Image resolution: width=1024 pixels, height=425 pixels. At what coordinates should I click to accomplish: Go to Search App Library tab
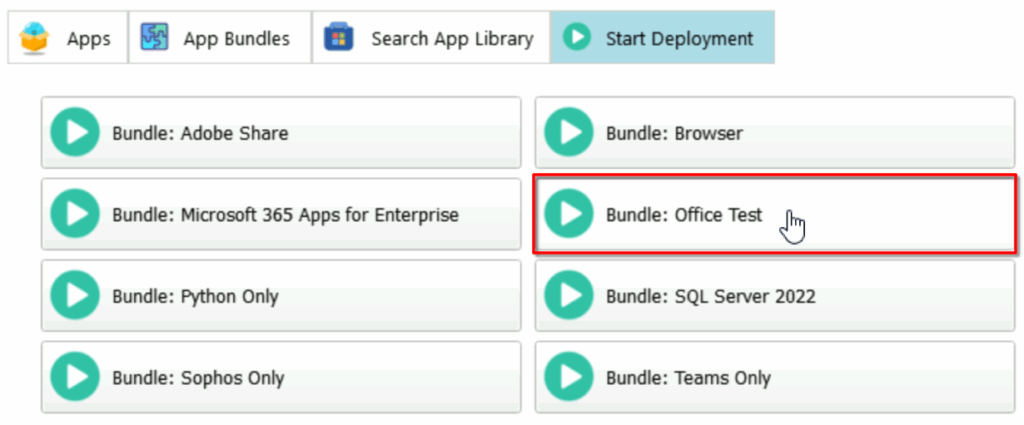[x=431, y=37]
